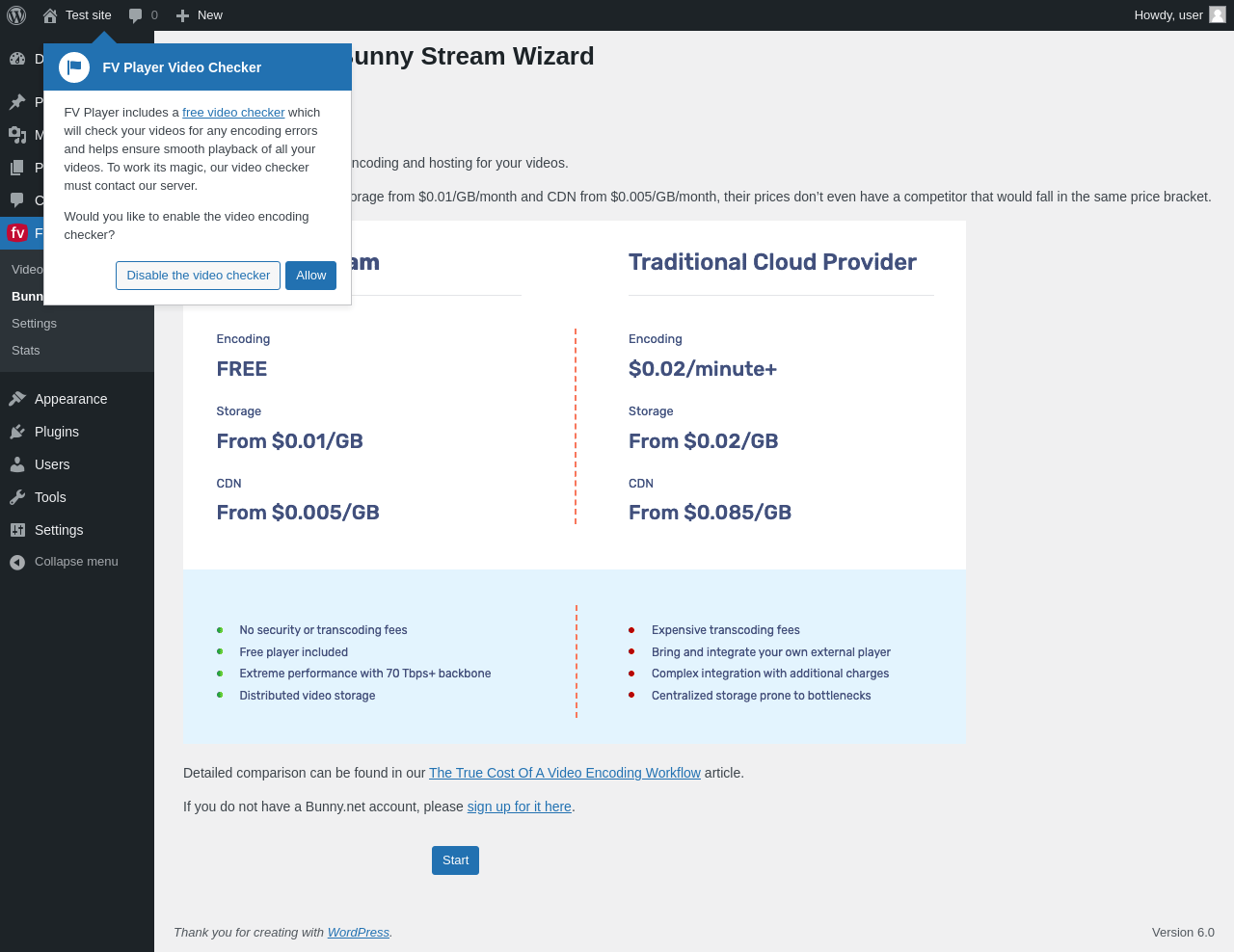Click the From $0.01/GB storage price
Image resolution: width=1234 pixels, height=952 pixels.
290,441
